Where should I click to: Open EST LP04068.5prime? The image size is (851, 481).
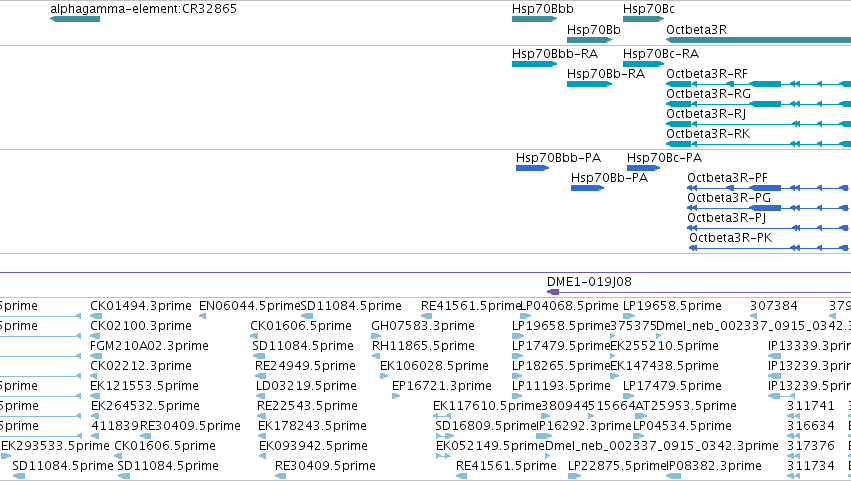525,317
